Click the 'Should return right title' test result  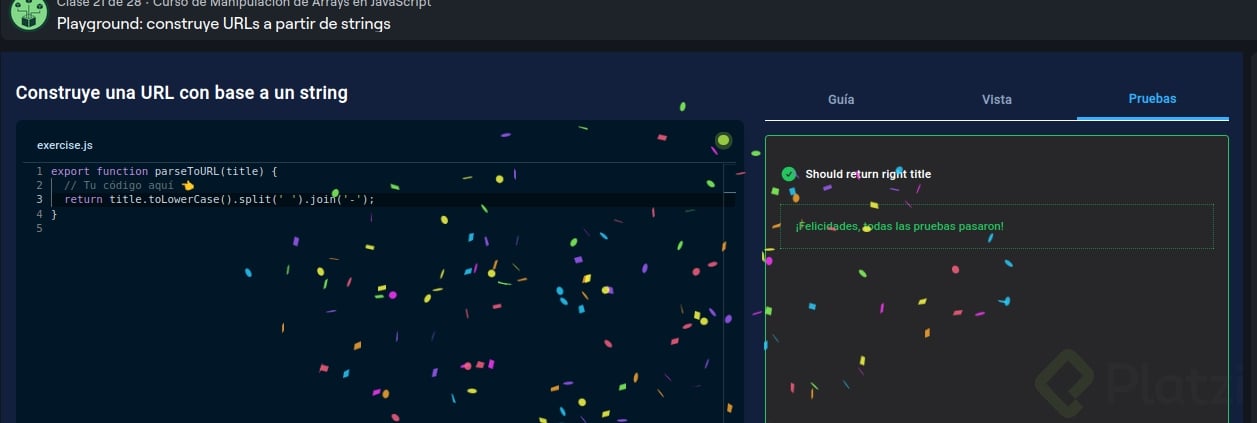click(x=868, y=174)
